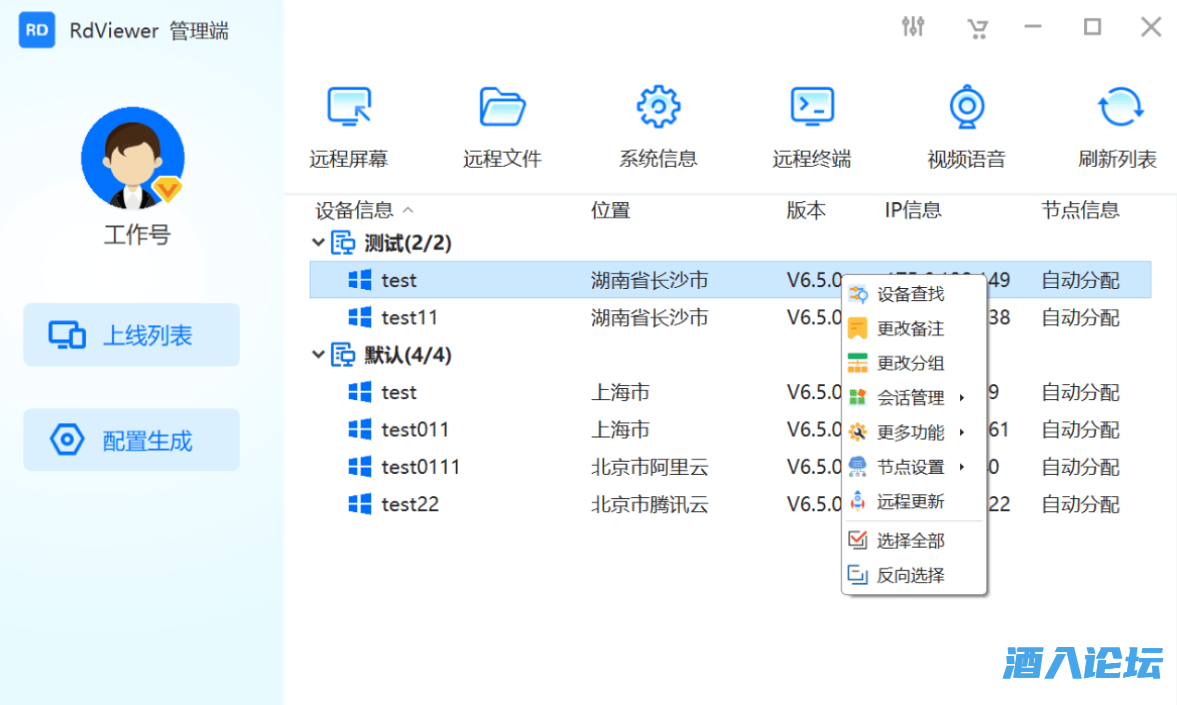Click Windows icon beside test22
This screenshot has width=1177, height=705.
coord(360,505)
